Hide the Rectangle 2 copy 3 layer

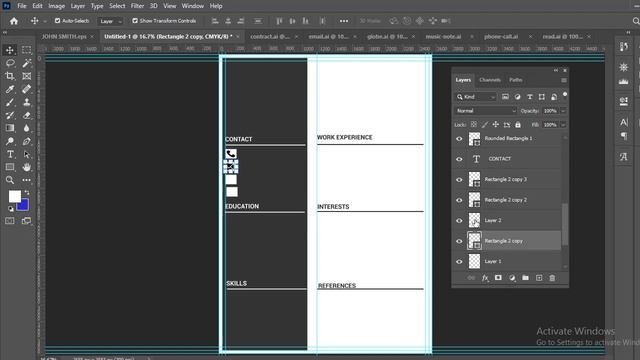pos(459,180)
